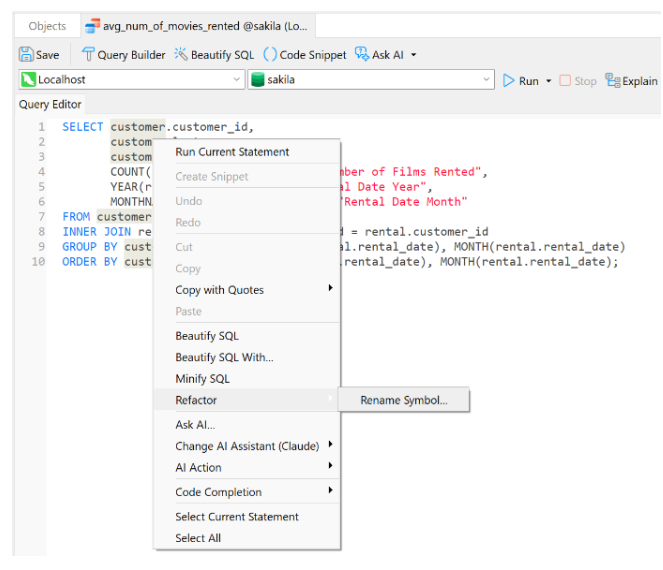Click the Code Snippet toolbar label

tap(313, 55)
